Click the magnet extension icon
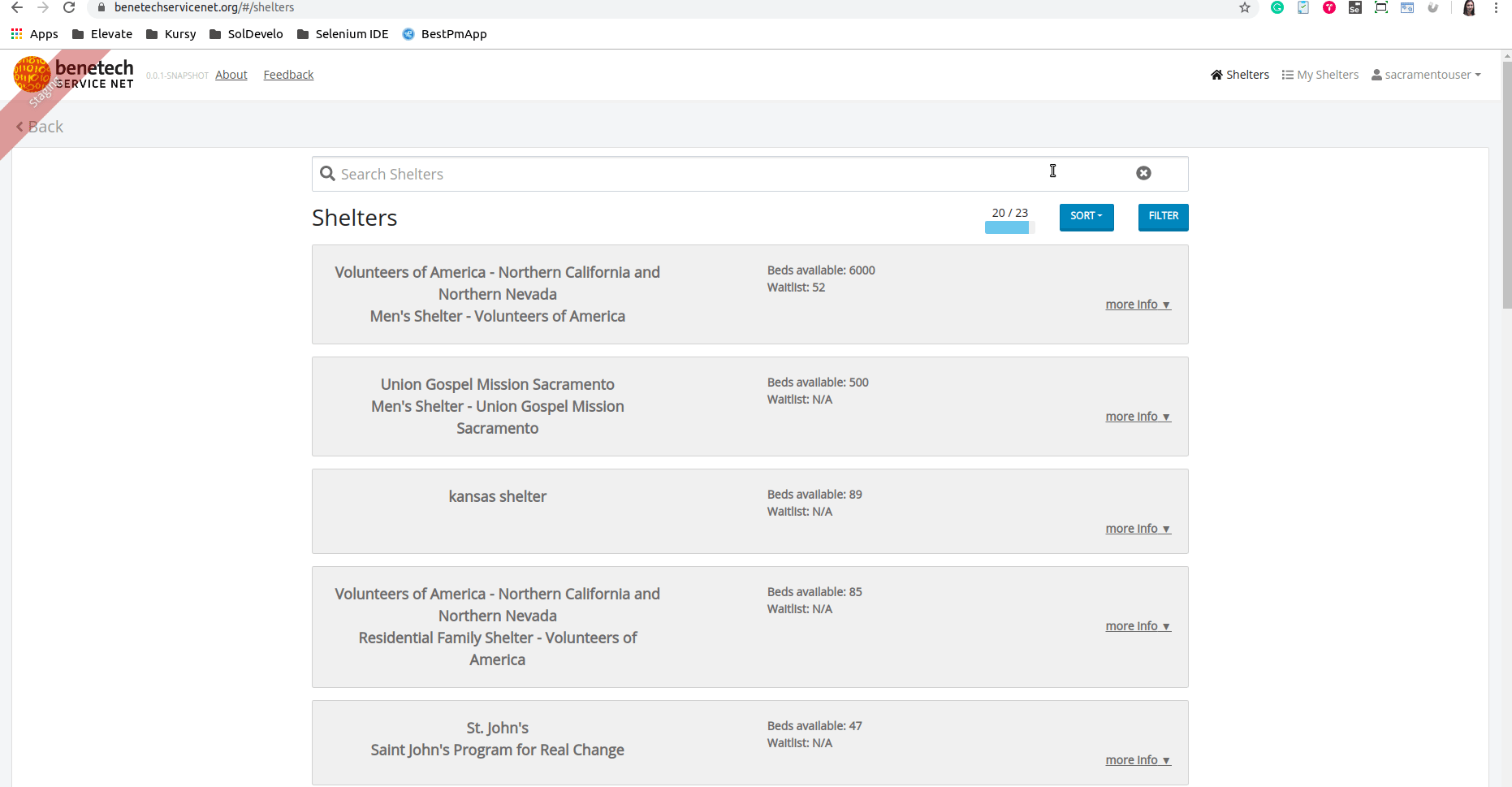This screenshot has width=1512, height=787. click(x=1433, y=7)
